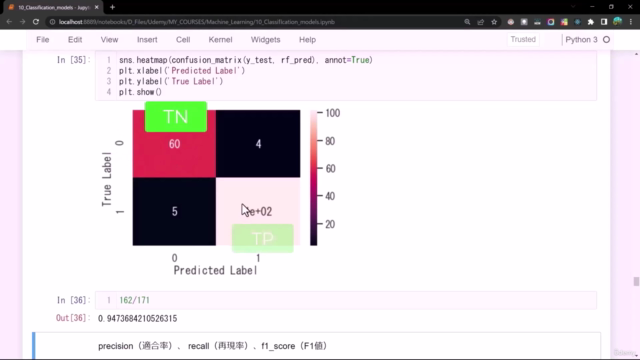Click the In [36] cell prompt
Image resolution: width=640 pixels, height=360 pixels.
(73, 300)
